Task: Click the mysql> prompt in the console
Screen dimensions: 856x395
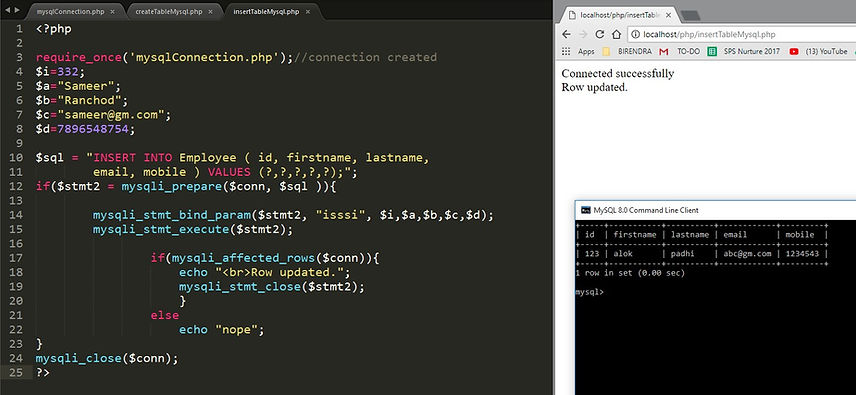Action: pyautogui.click(x=590, y=292)
